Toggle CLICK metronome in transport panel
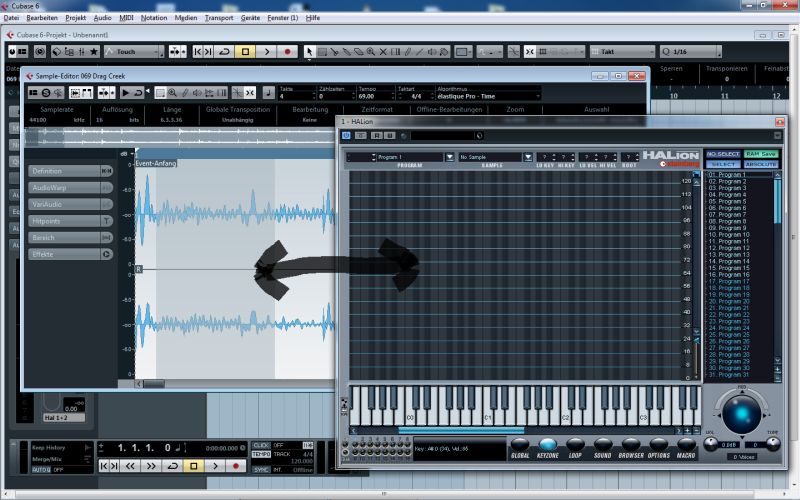Screen dimensions: 800x500 (x=261, y=445)
